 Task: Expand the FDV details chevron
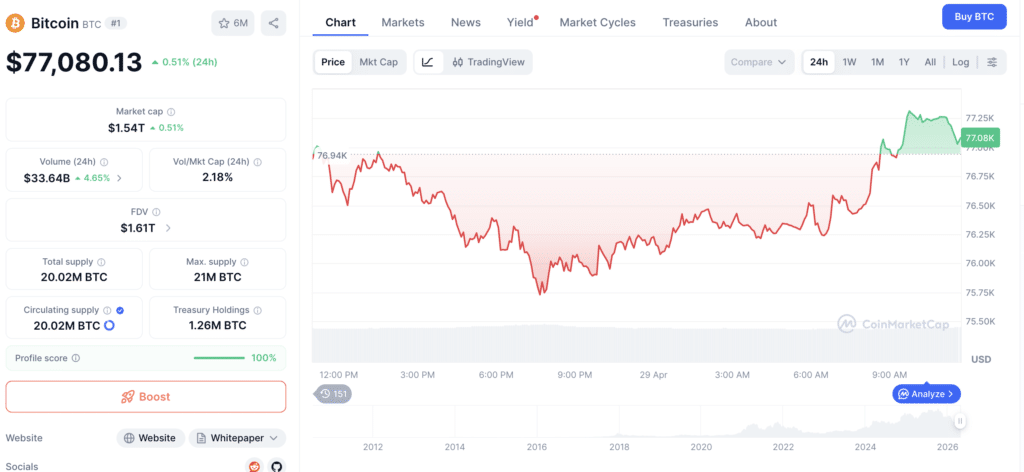click(x=168, y=228)
